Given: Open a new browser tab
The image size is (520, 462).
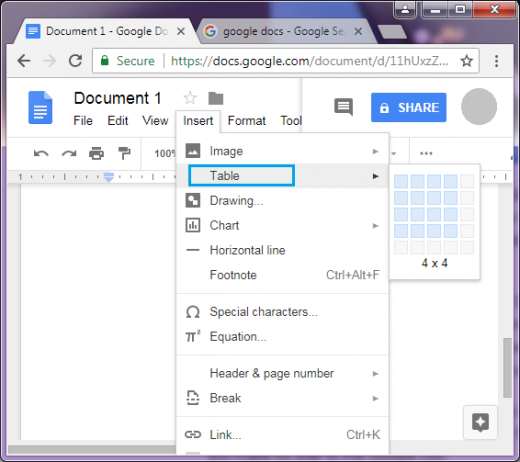Looking at the screenshot, I should tap(392, 32).
